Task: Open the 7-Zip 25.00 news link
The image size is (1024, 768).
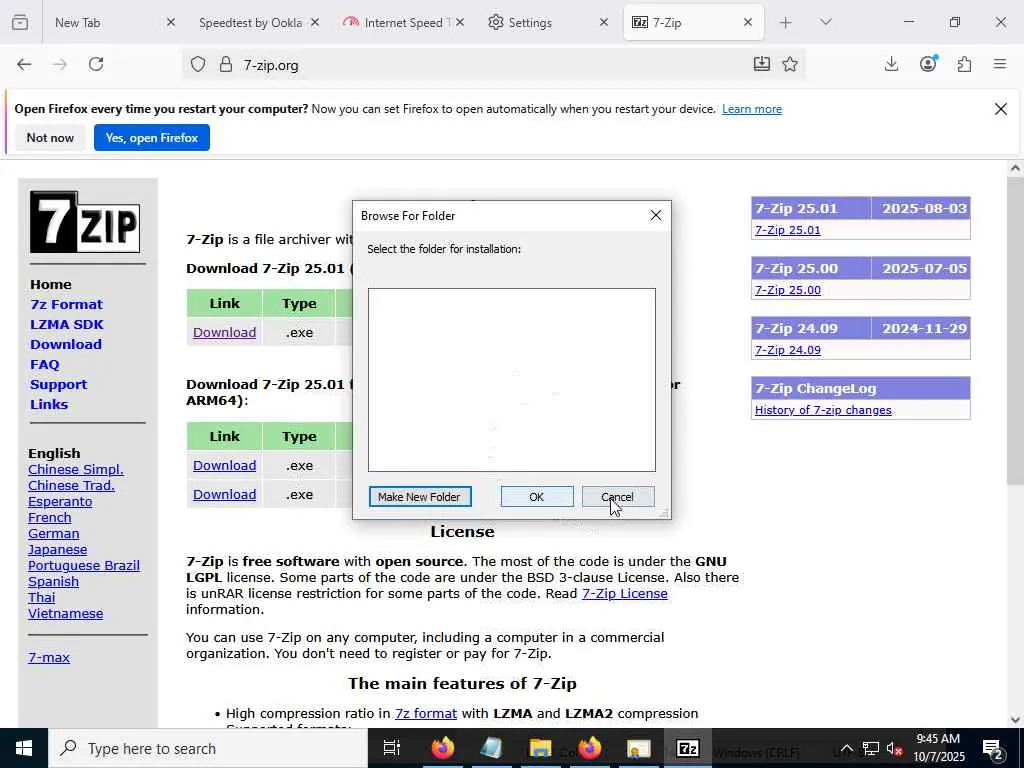Action: coord(788,290)
